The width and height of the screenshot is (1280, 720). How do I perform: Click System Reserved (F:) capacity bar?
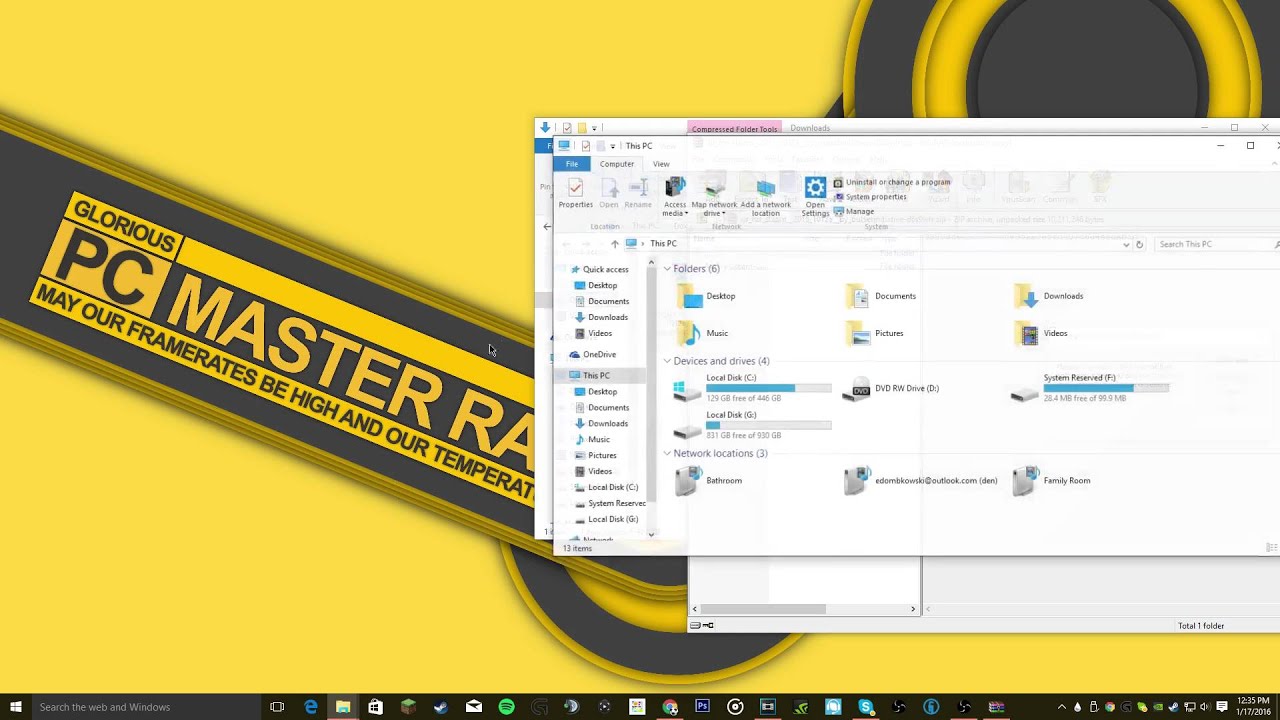[x=1106, y=387]
